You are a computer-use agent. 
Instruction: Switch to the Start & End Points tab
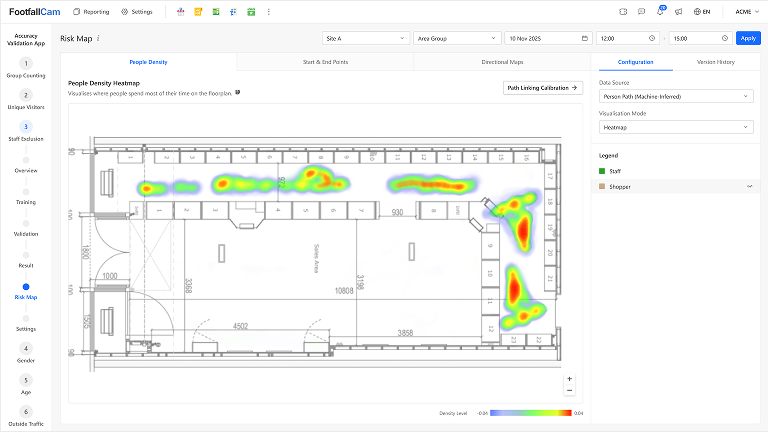(326, 61)
